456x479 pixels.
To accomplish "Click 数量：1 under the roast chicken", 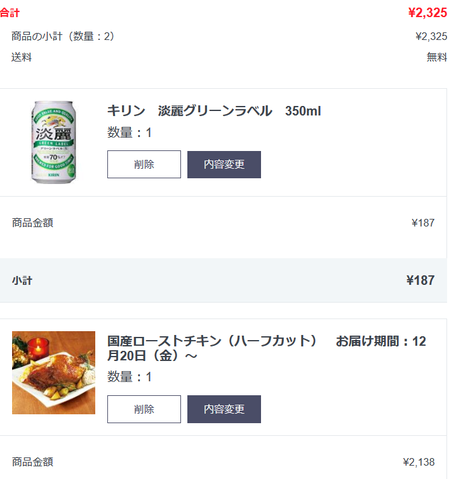I will [x=129, y=377].
